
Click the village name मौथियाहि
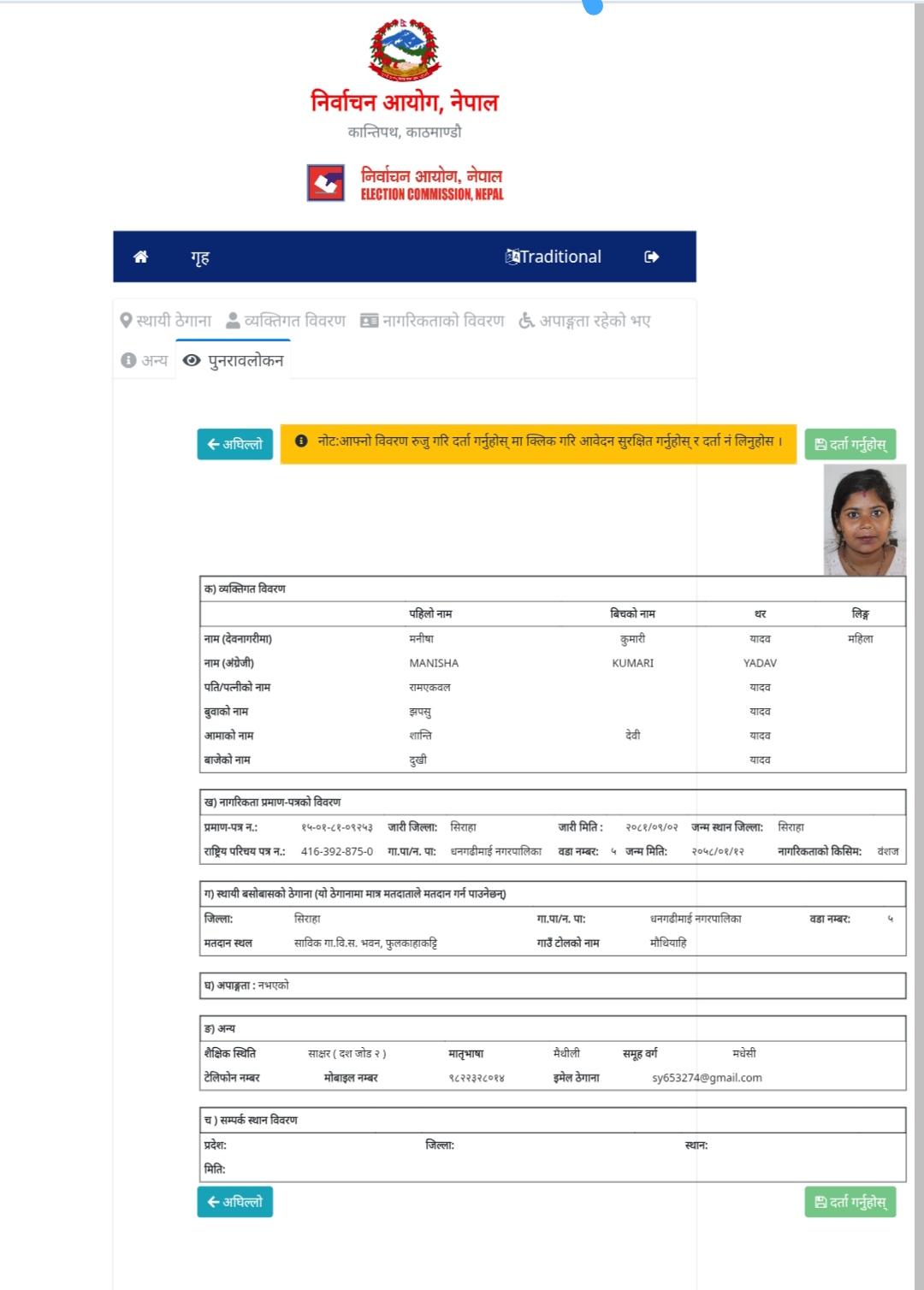coord(668,943)
